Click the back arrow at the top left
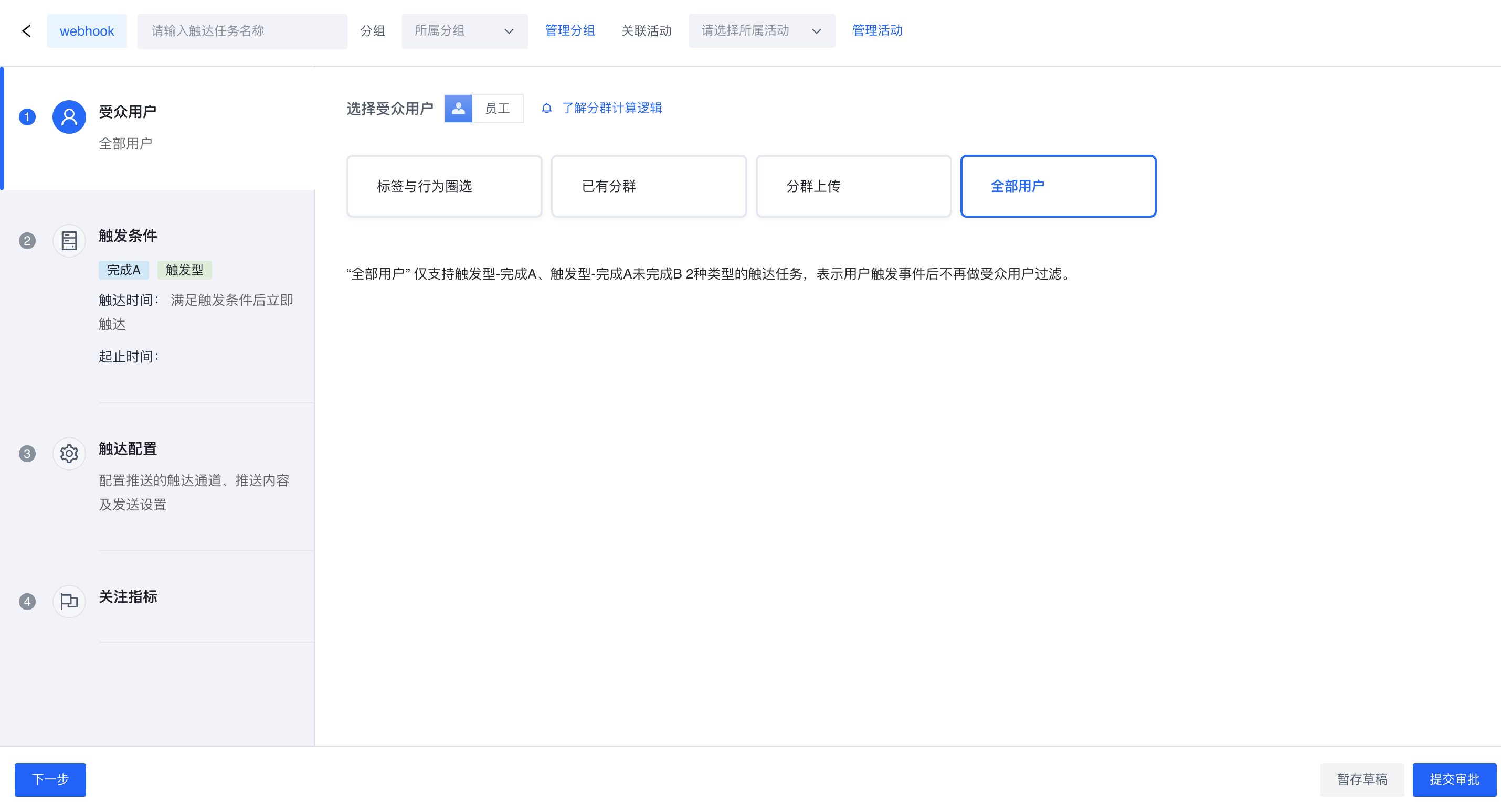This screenshot has height=812, width=1501. pyautogui.click(x=26, y=30)
